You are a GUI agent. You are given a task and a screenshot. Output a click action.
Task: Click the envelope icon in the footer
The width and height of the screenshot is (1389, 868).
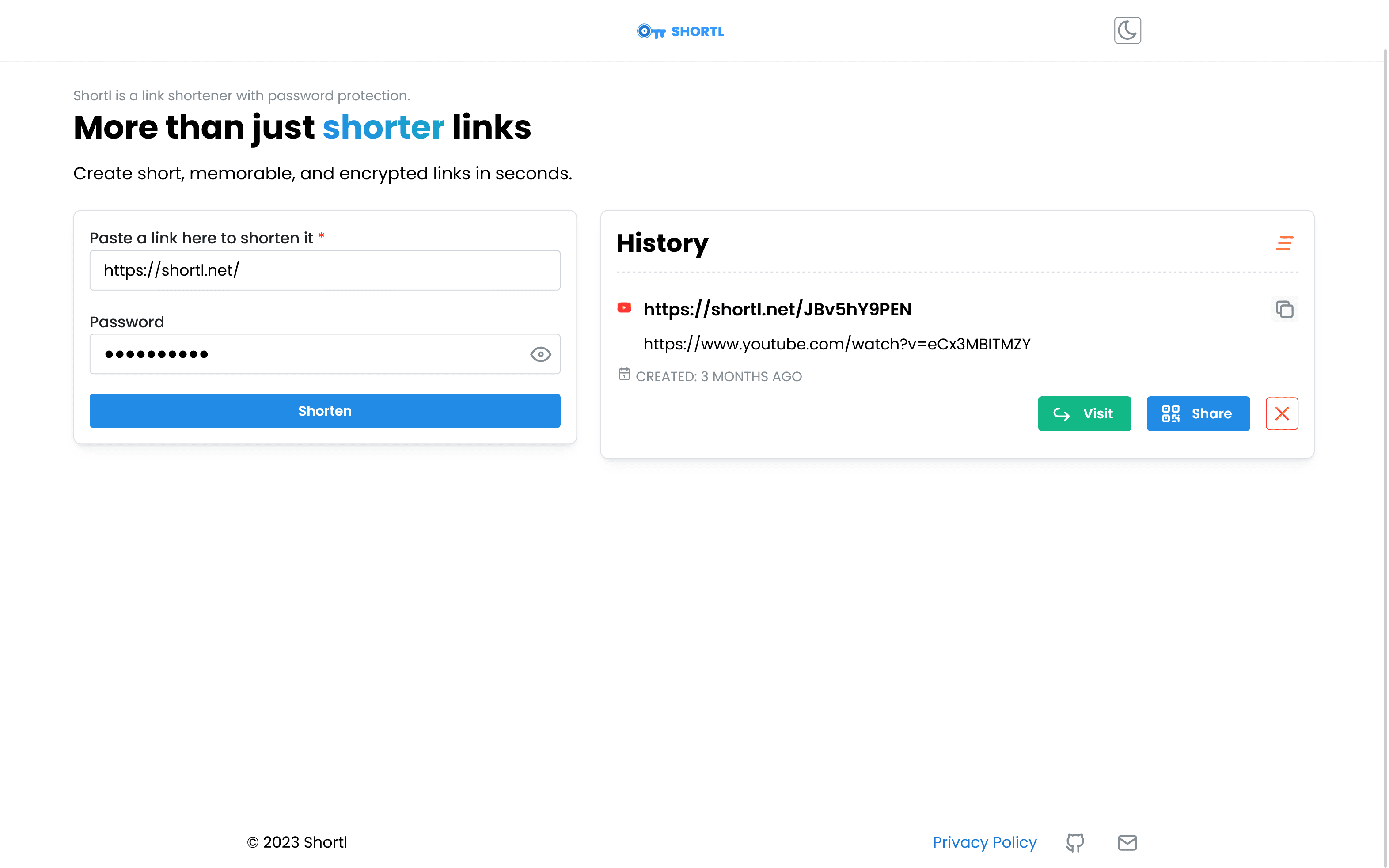click(1127, 842)
